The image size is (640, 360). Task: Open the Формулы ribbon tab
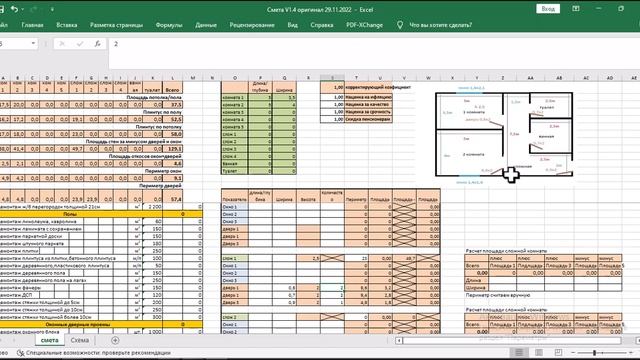pyautogui.click(x=169, y=25)
